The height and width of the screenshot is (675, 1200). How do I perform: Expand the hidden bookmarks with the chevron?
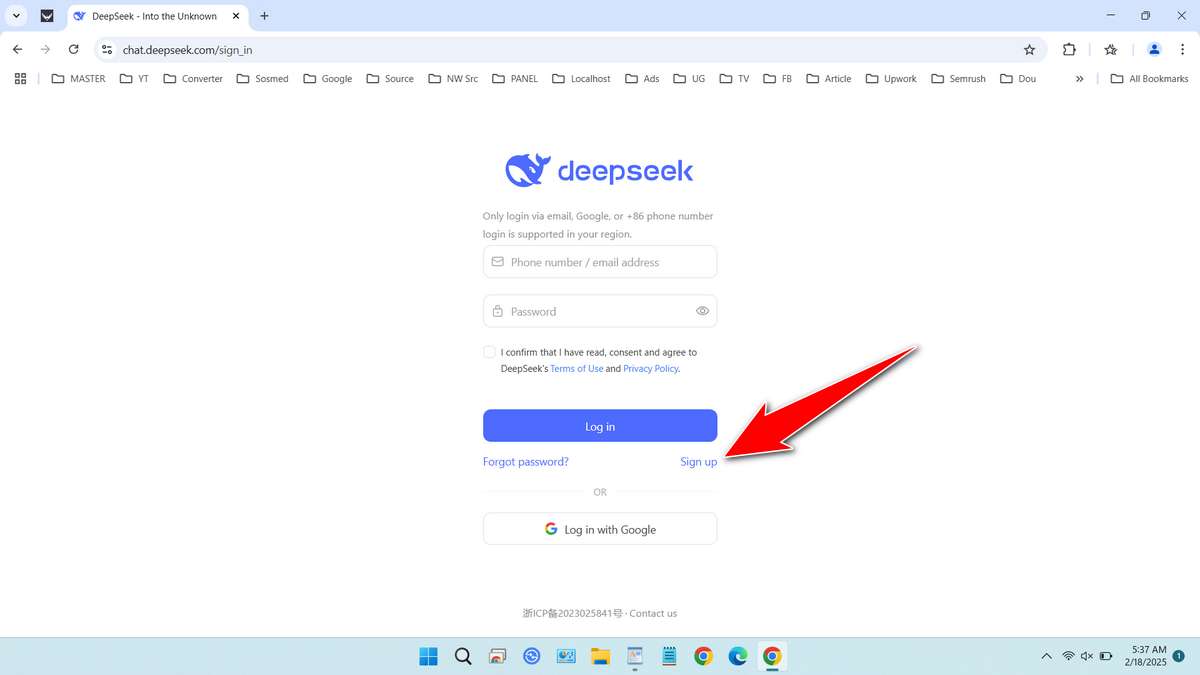click(x=1079, y=78)
